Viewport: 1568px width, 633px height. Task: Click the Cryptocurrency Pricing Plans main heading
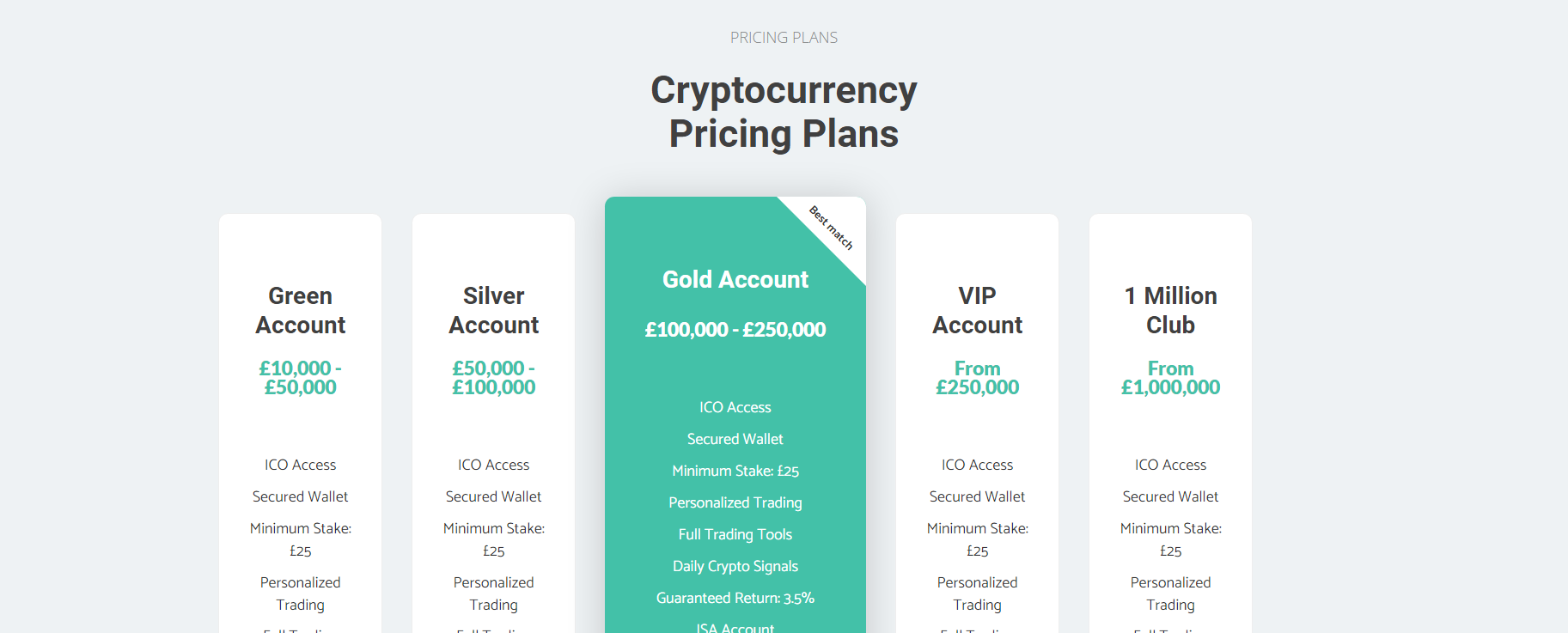click(784, 112)
